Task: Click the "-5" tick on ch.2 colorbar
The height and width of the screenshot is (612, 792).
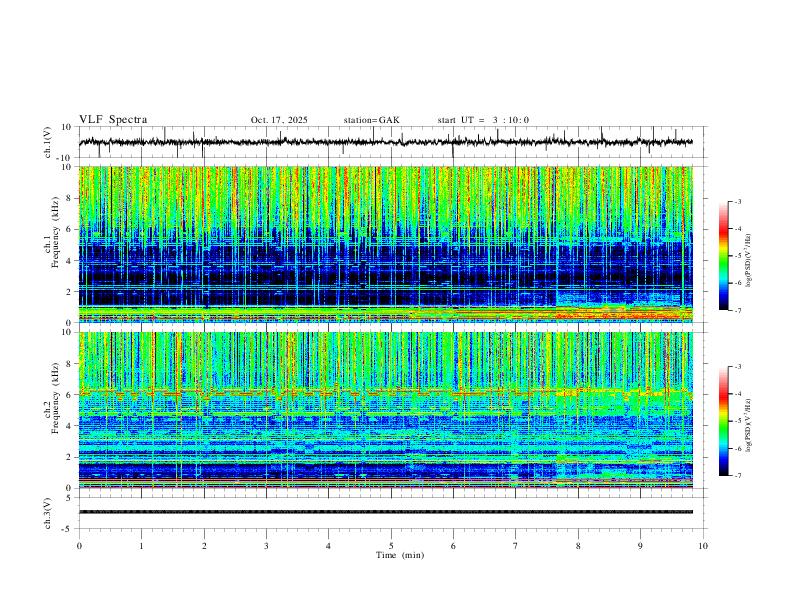Action: [737, 421]
